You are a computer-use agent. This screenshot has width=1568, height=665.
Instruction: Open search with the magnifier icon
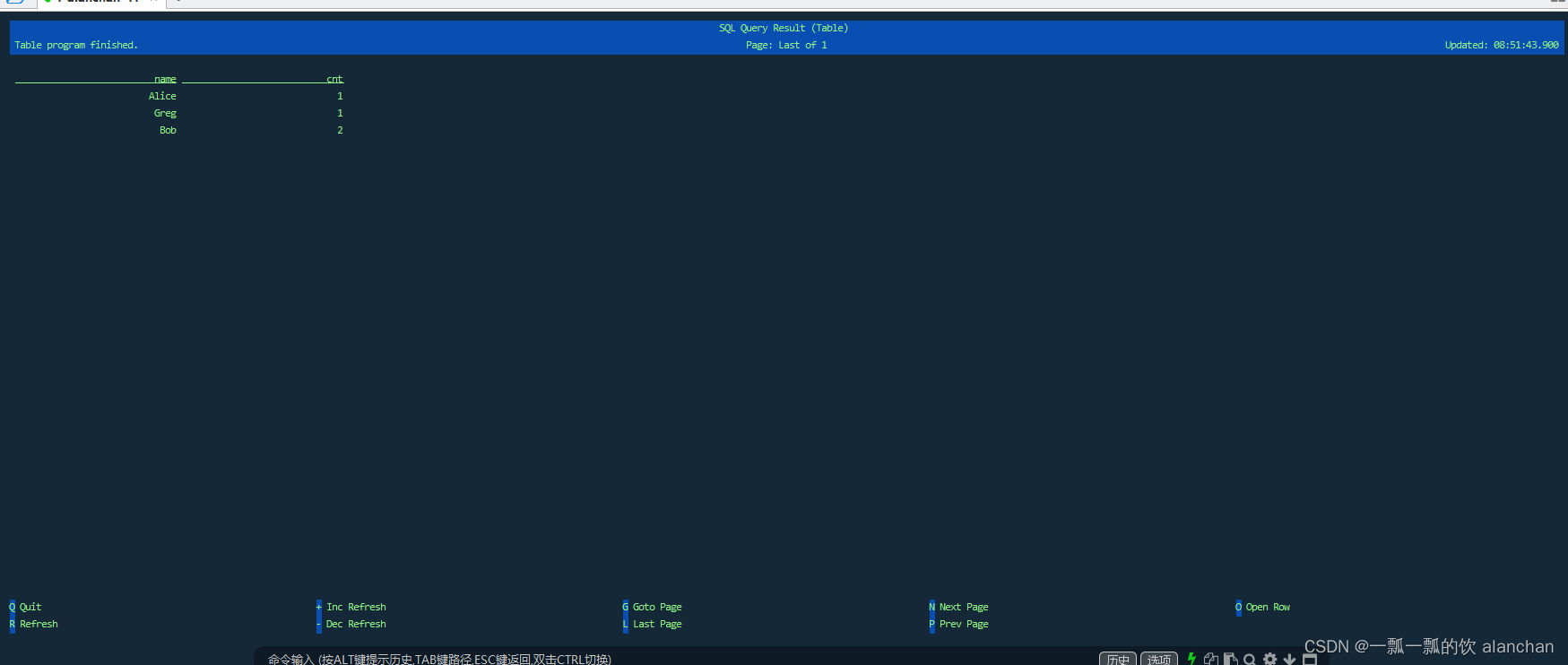point(1250,660)
